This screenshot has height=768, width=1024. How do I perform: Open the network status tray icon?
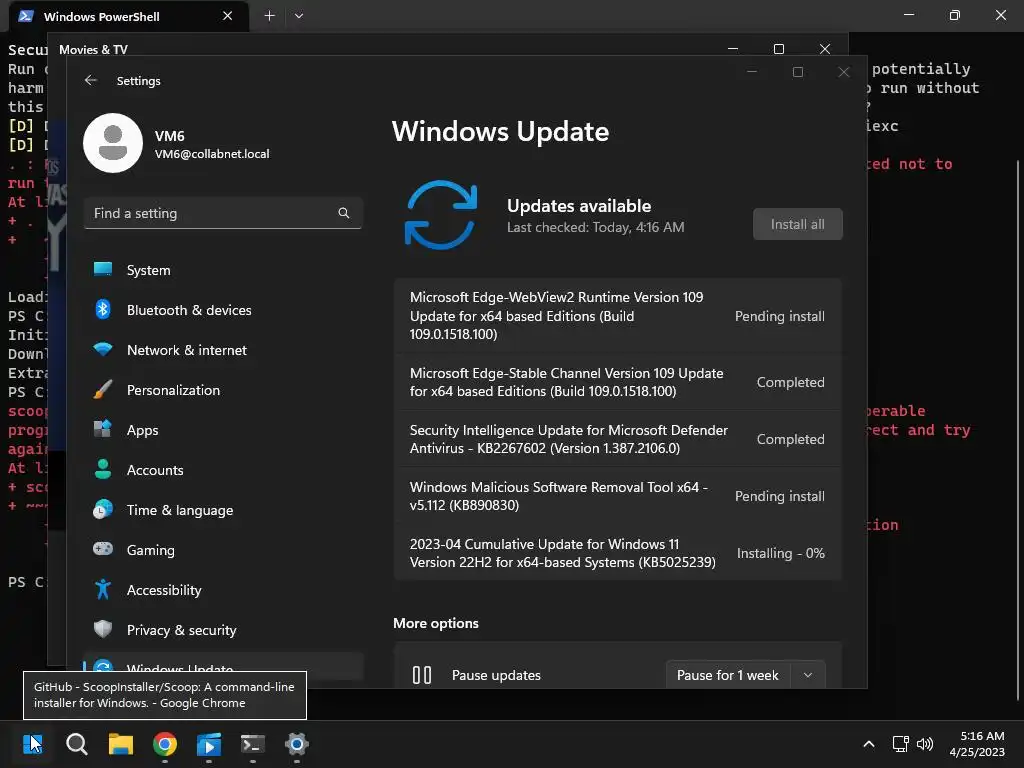pos(901,744)
